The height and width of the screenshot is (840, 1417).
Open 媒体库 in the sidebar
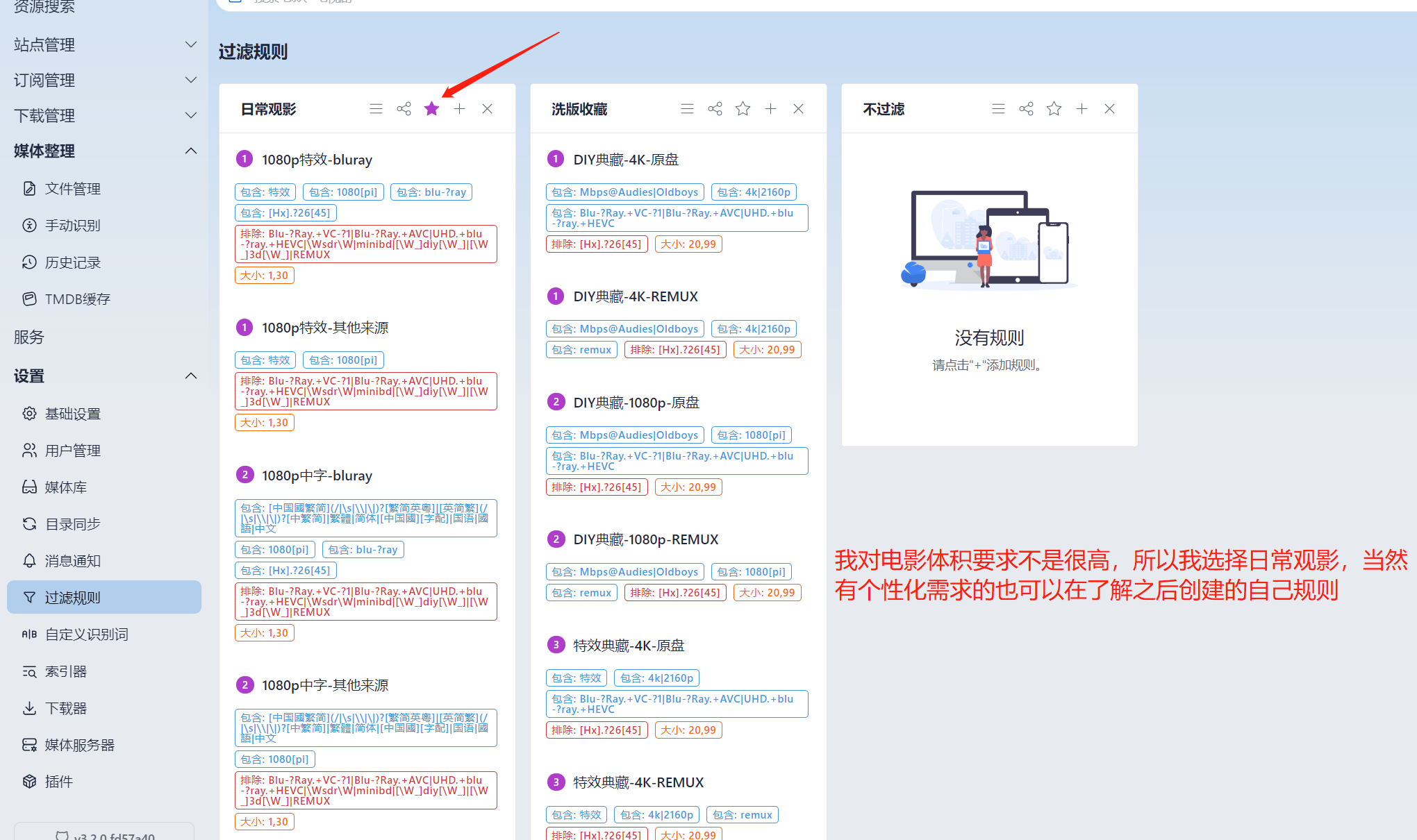click(104, 487)
